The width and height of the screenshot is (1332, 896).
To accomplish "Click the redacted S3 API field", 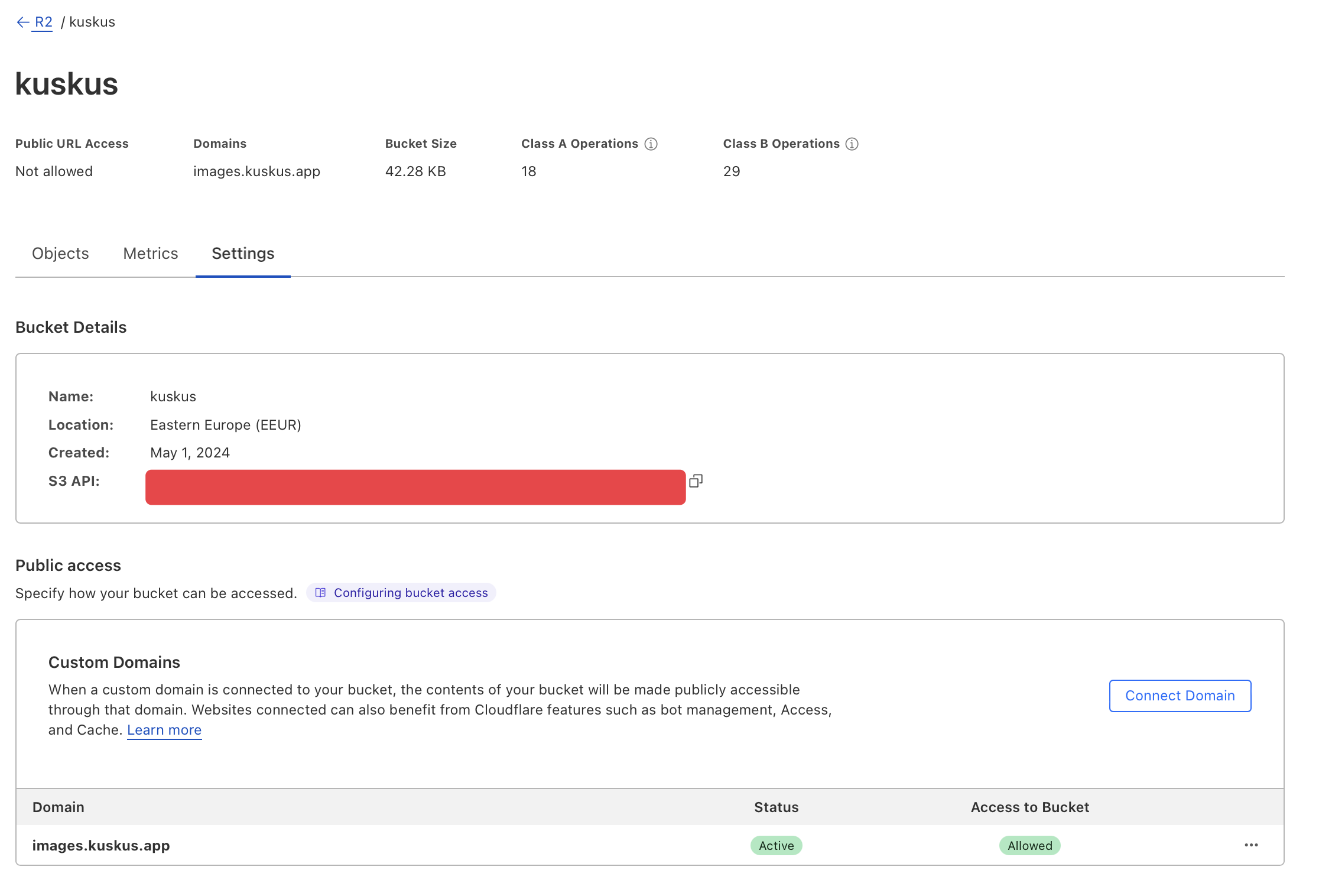I will pos(415,487).
